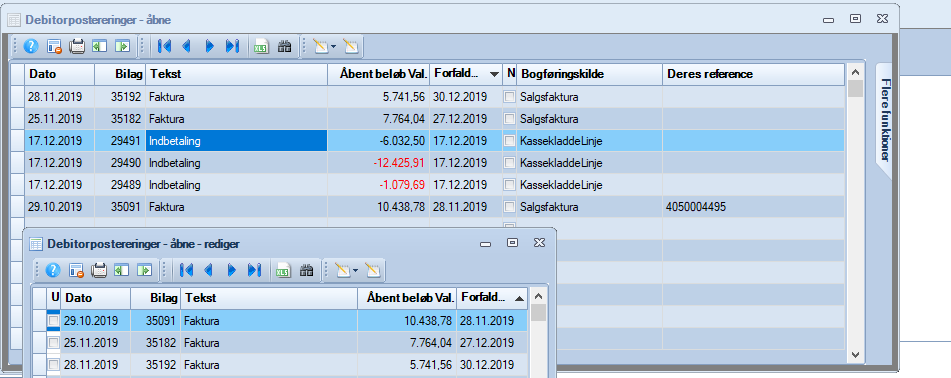This screenshot has width=951, height=378.
Task: Click the green right-arrow panel icon in main toolbar
Action: [x=123, y=46]
